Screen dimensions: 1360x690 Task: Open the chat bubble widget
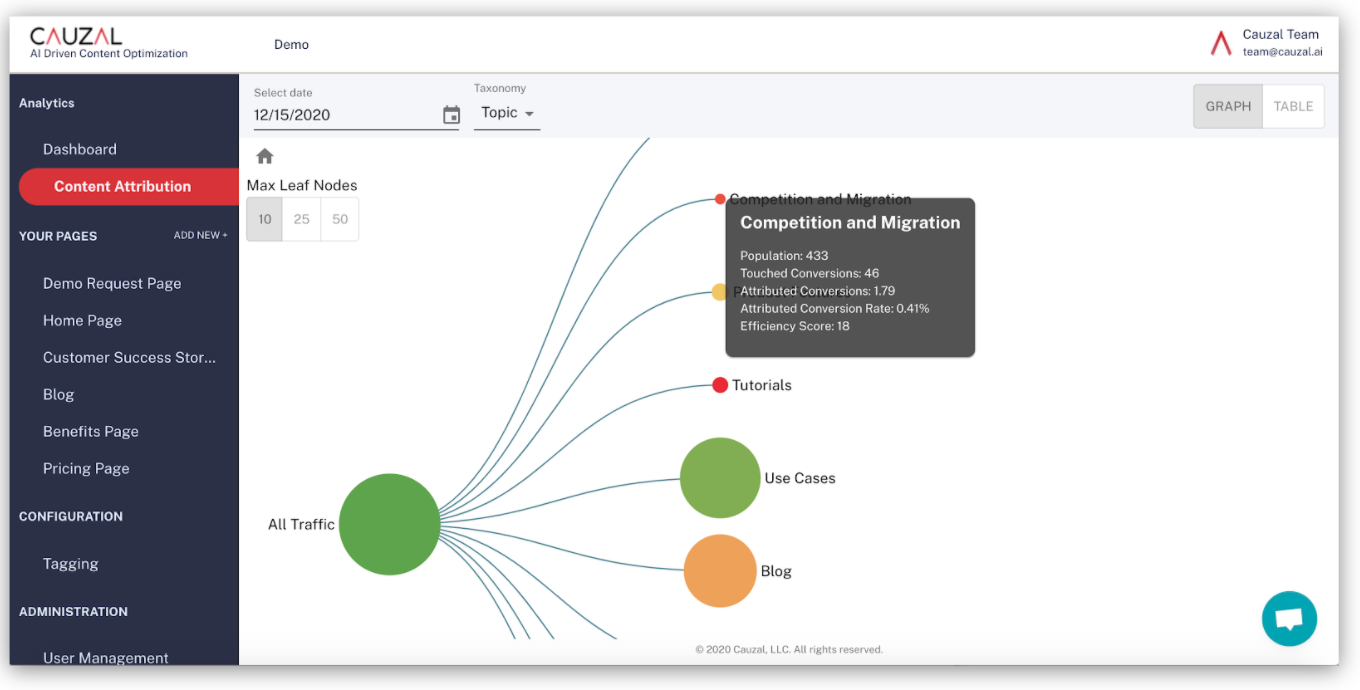[1289, 619]
